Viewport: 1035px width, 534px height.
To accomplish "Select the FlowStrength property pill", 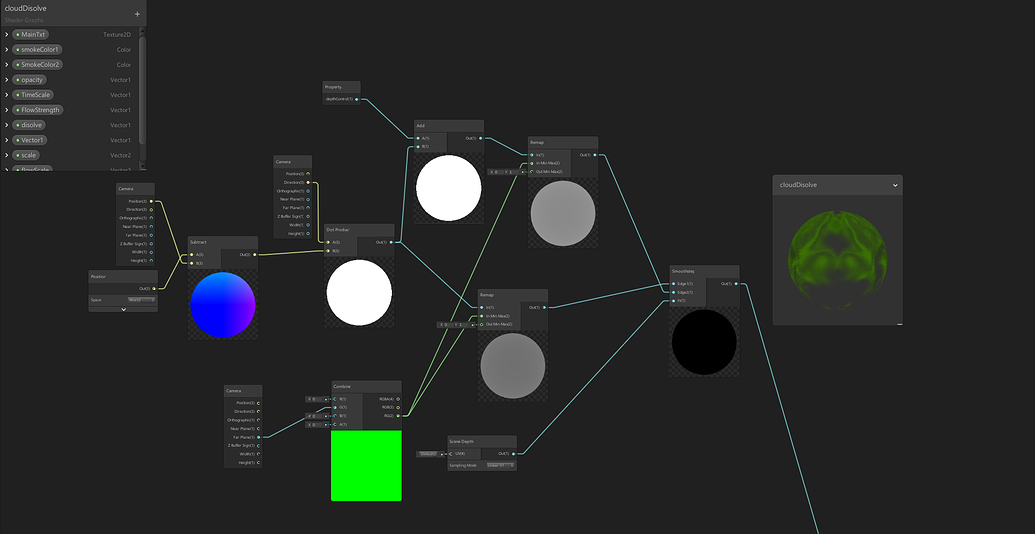I will click(x=38, y=110).
